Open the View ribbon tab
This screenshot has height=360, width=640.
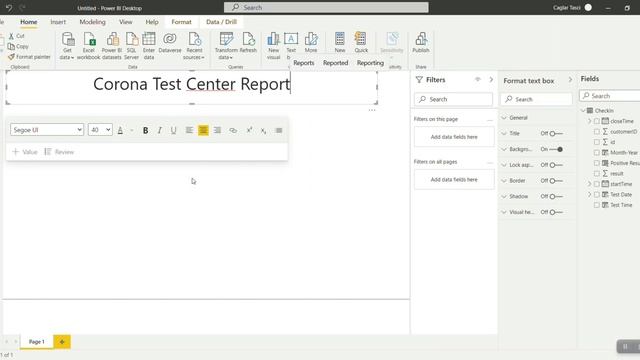click(x=125, y=22)
